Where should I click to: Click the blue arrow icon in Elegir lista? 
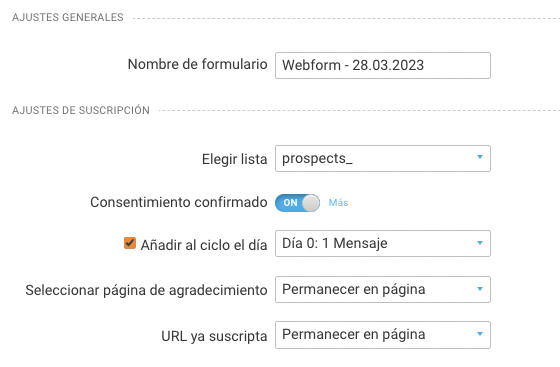click(480, 157)
